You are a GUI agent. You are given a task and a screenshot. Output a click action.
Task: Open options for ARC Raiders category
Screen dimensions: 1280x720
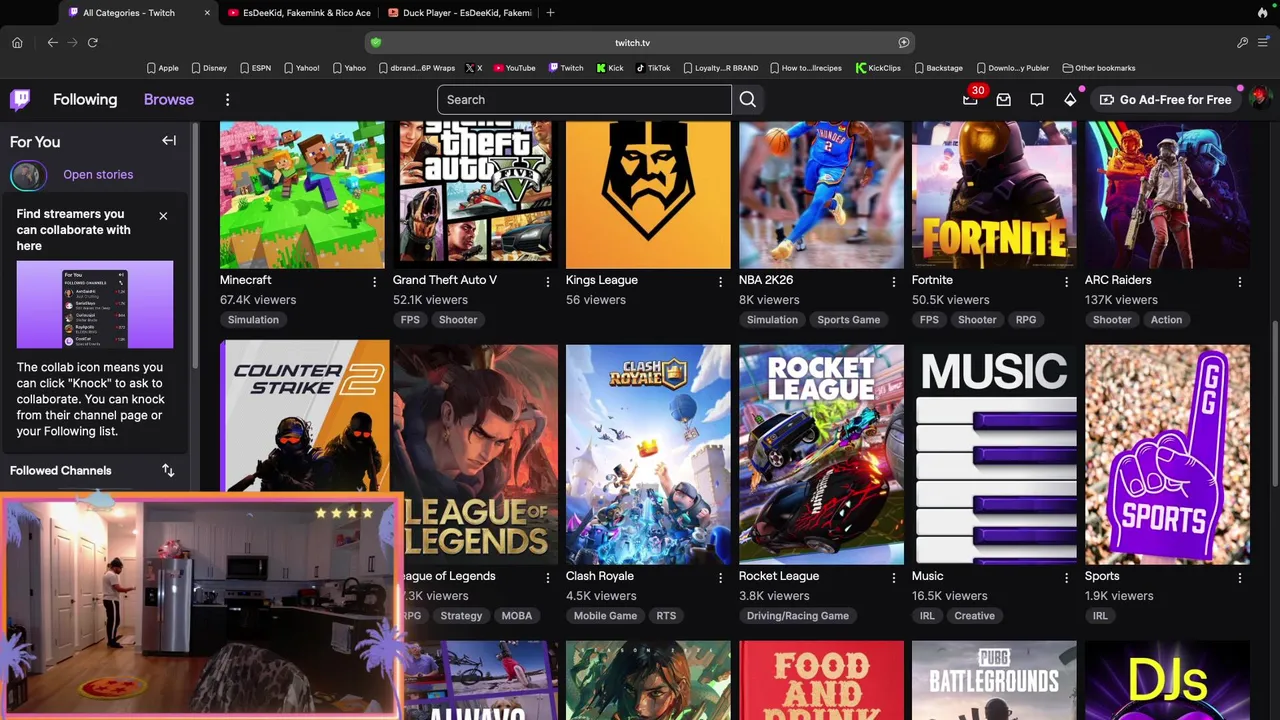coord(1240,282)
